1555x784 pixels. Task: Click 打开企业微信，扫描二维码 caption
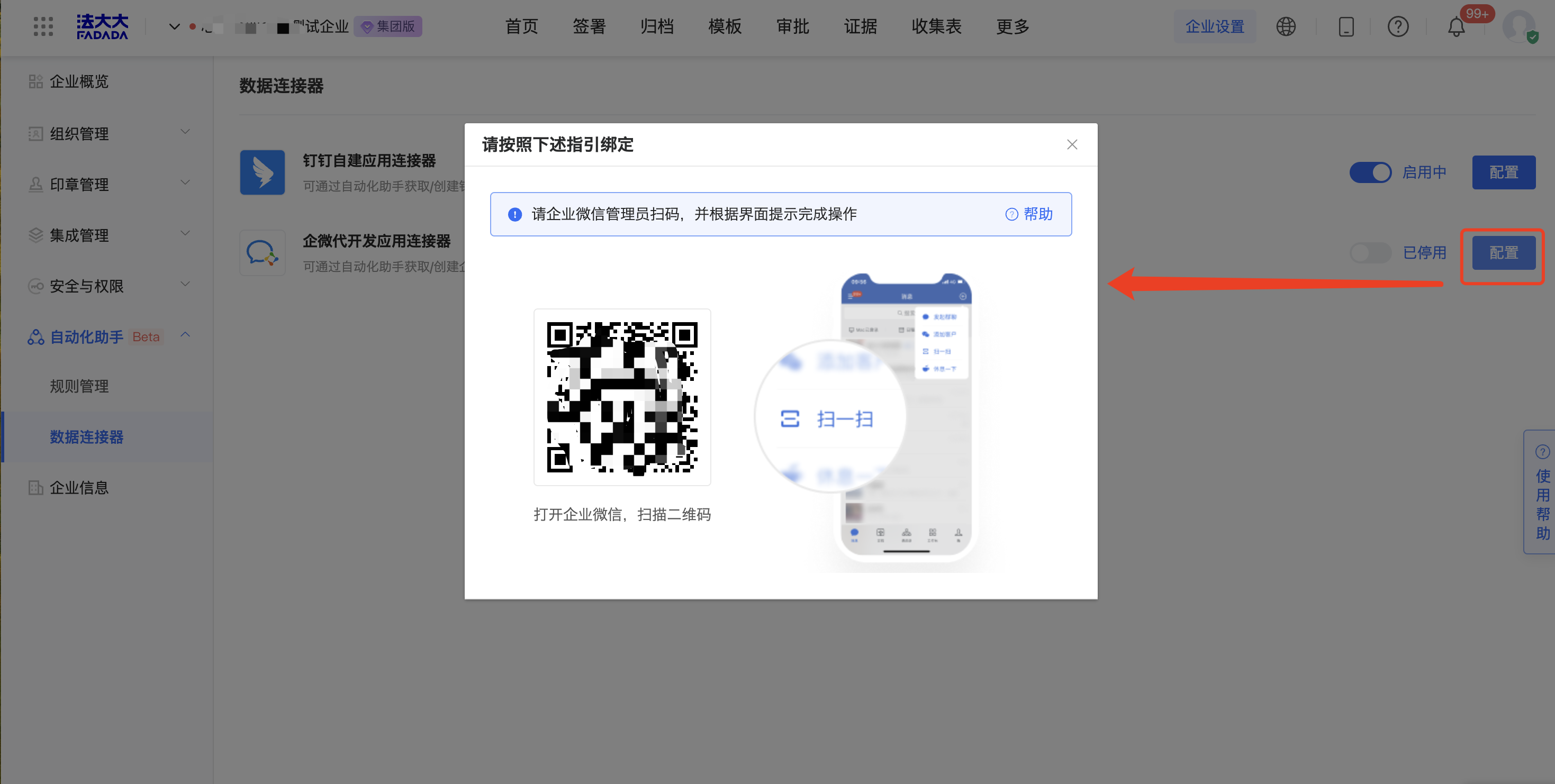[x=622, y=514]
